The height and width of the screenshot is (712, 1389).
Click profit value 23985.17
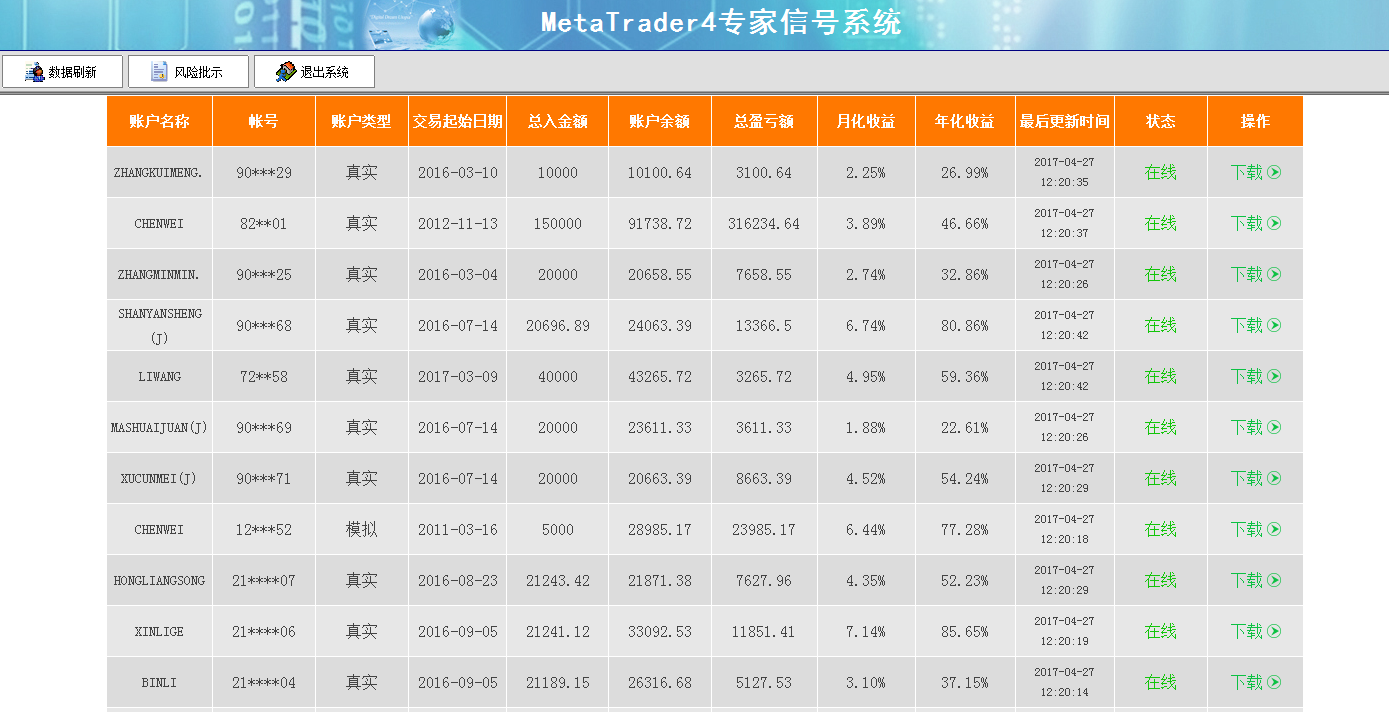[764, 529]
